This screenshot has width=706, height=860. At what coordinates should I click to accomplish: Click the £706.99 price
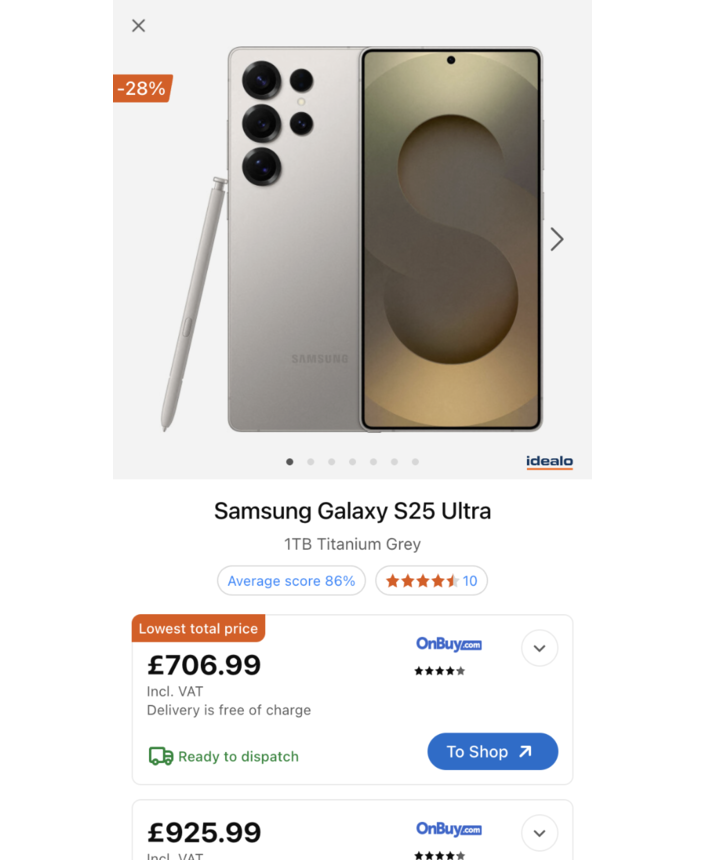(x=204, y=665)
